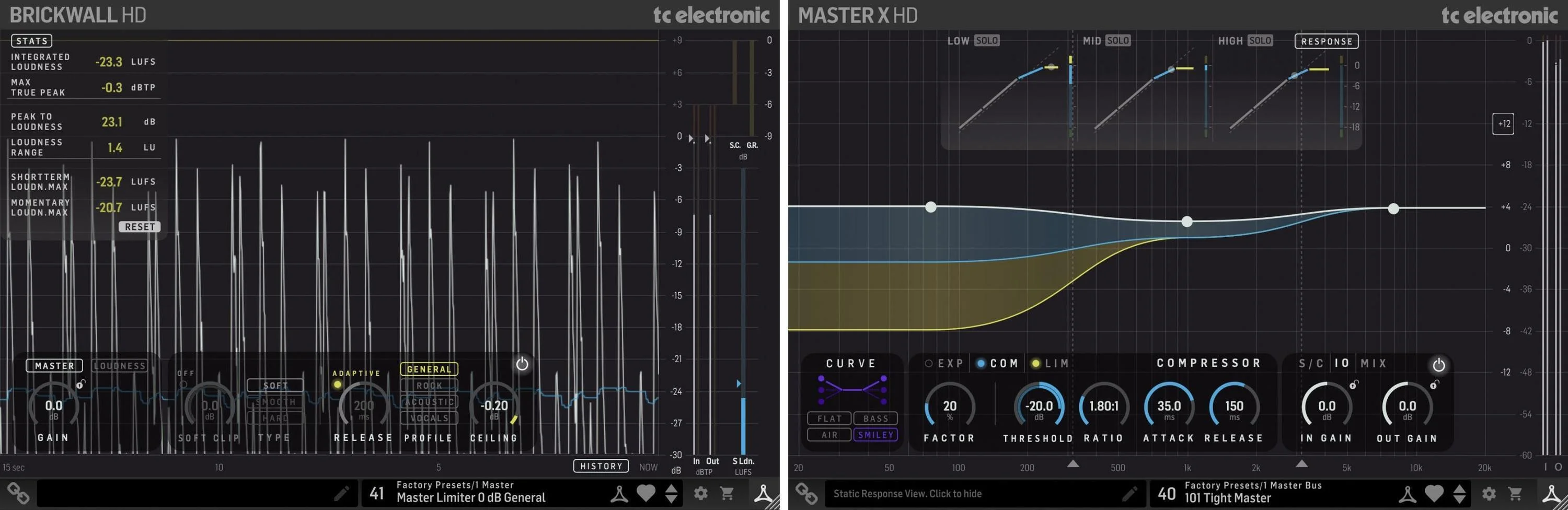This screenshot has width=1568, height=510.
Task: Select the MASTER mode tab
Action: pyautogui.click(x=54, y=366)
